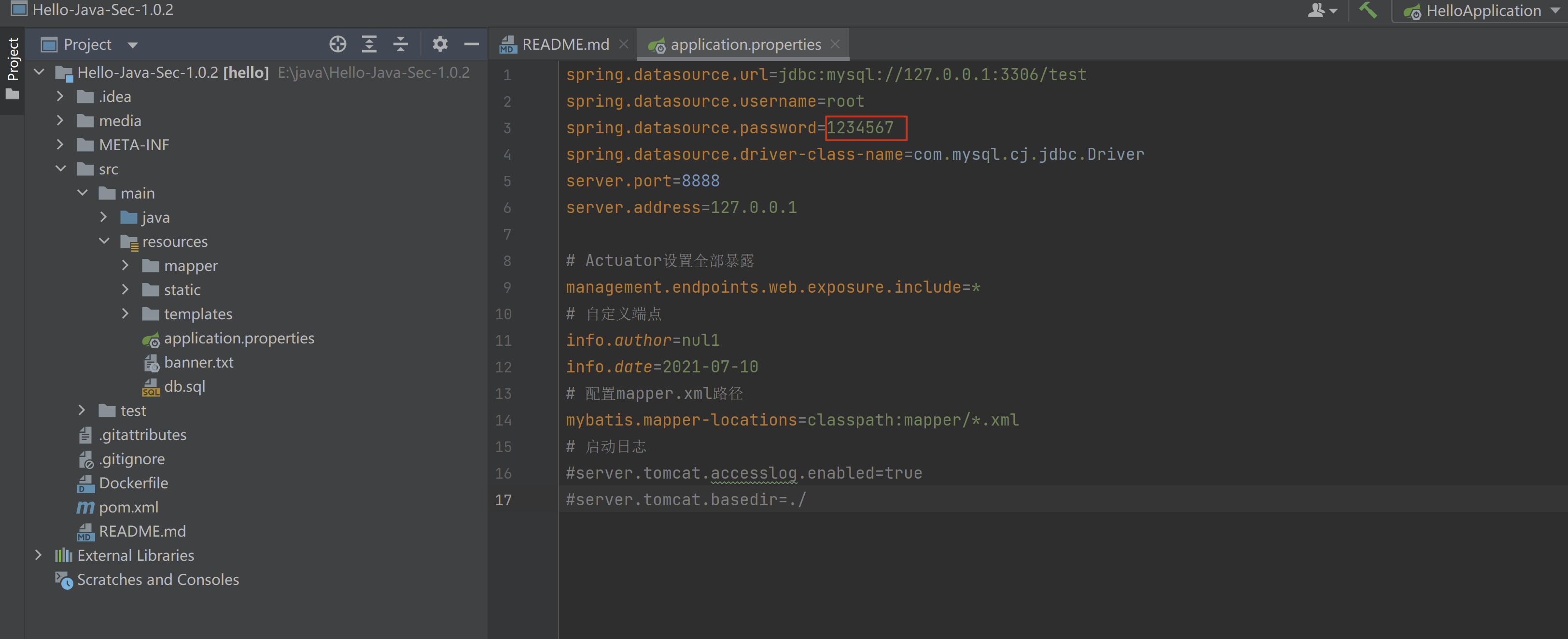Hide the Project tool window
Image resolution: width=1568 pixels, height=639 pixels.
(471, 44)
